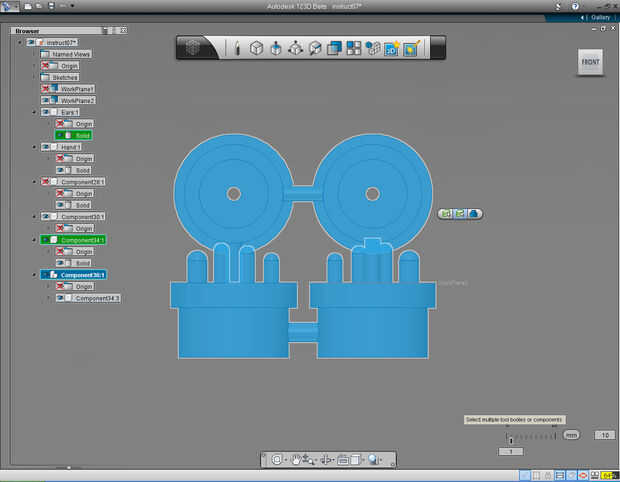
Task: Open the application cube menu in the main toolbar
Action: [193, 48]
